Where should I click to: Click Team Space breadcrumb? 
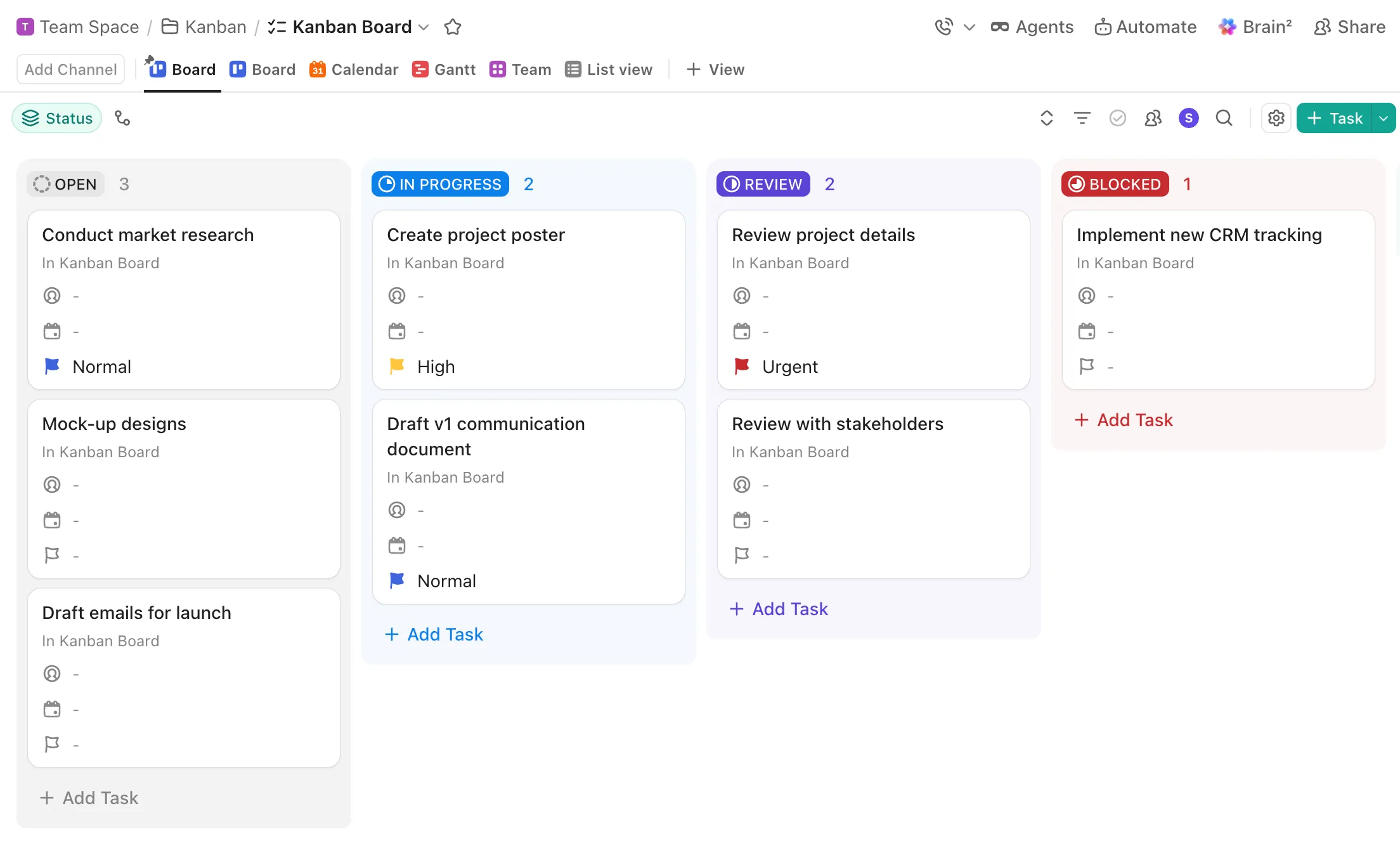tap(77, 27)
